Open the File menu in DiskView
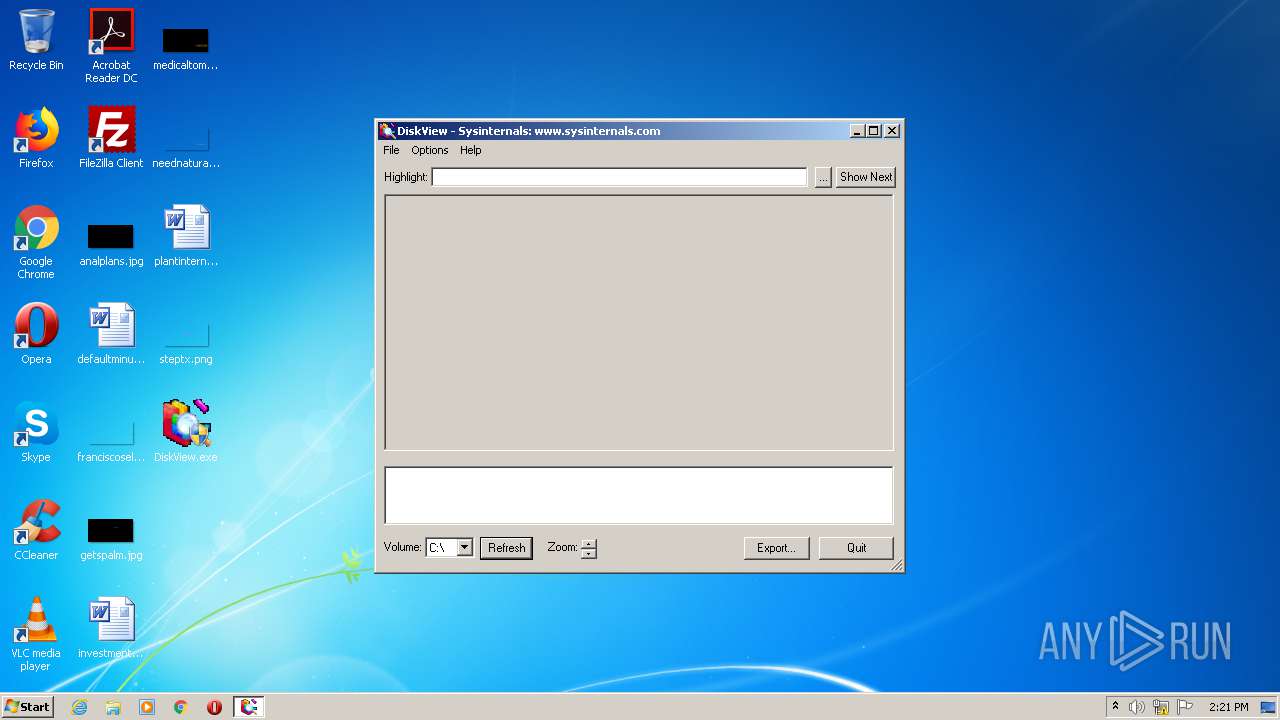 (391, 150)
